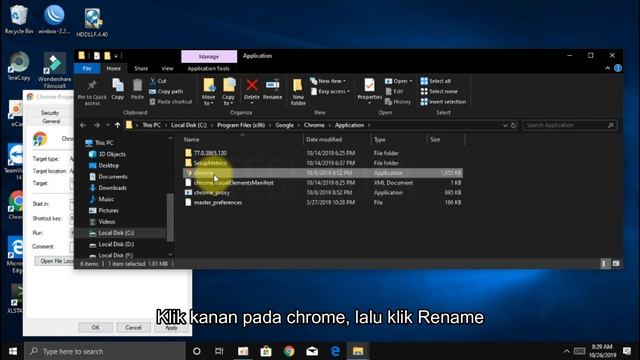Click Windows Start button
Screen dimensions: 640x360
click(x=13, y=351)
